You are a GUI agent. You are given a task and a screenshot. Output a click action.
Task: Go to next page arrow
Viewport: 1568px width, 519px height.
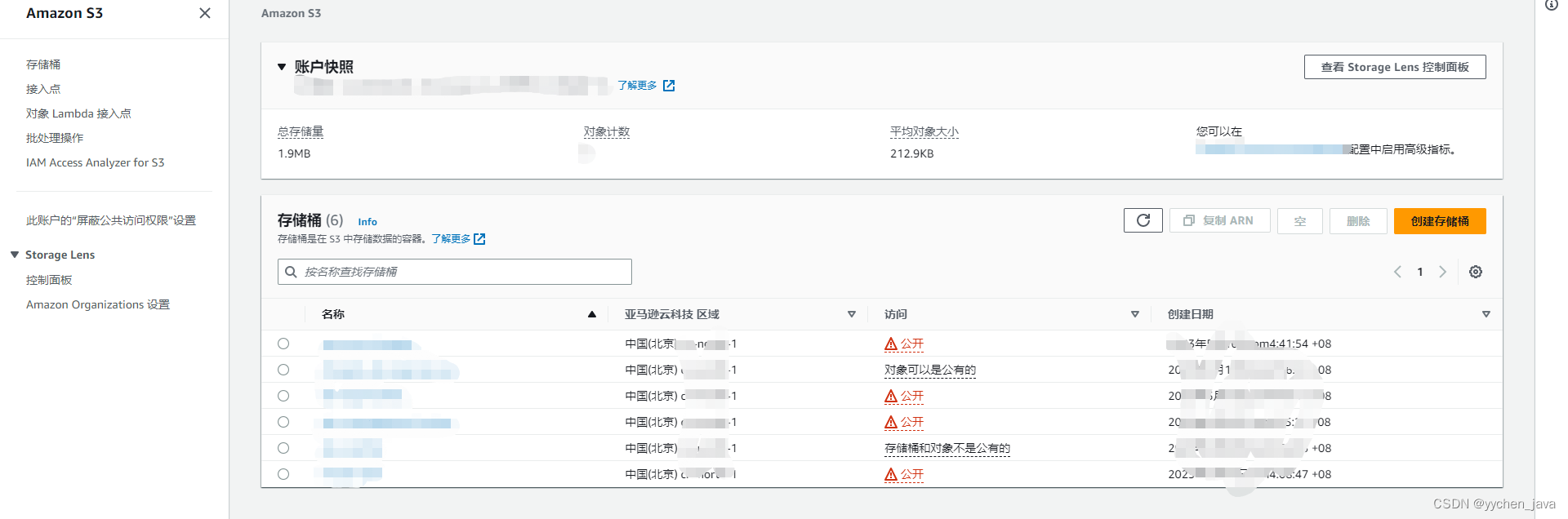[1443, 272]
